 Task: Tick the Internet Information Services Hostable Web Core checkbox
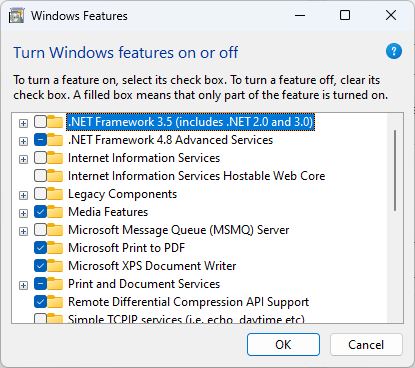click(x=40, y=176)
